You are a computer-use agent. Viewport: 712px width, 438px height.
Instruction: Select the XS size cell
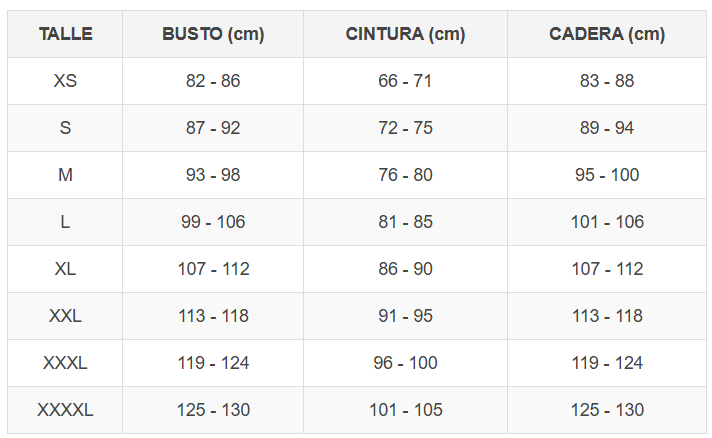pos(65,81)
